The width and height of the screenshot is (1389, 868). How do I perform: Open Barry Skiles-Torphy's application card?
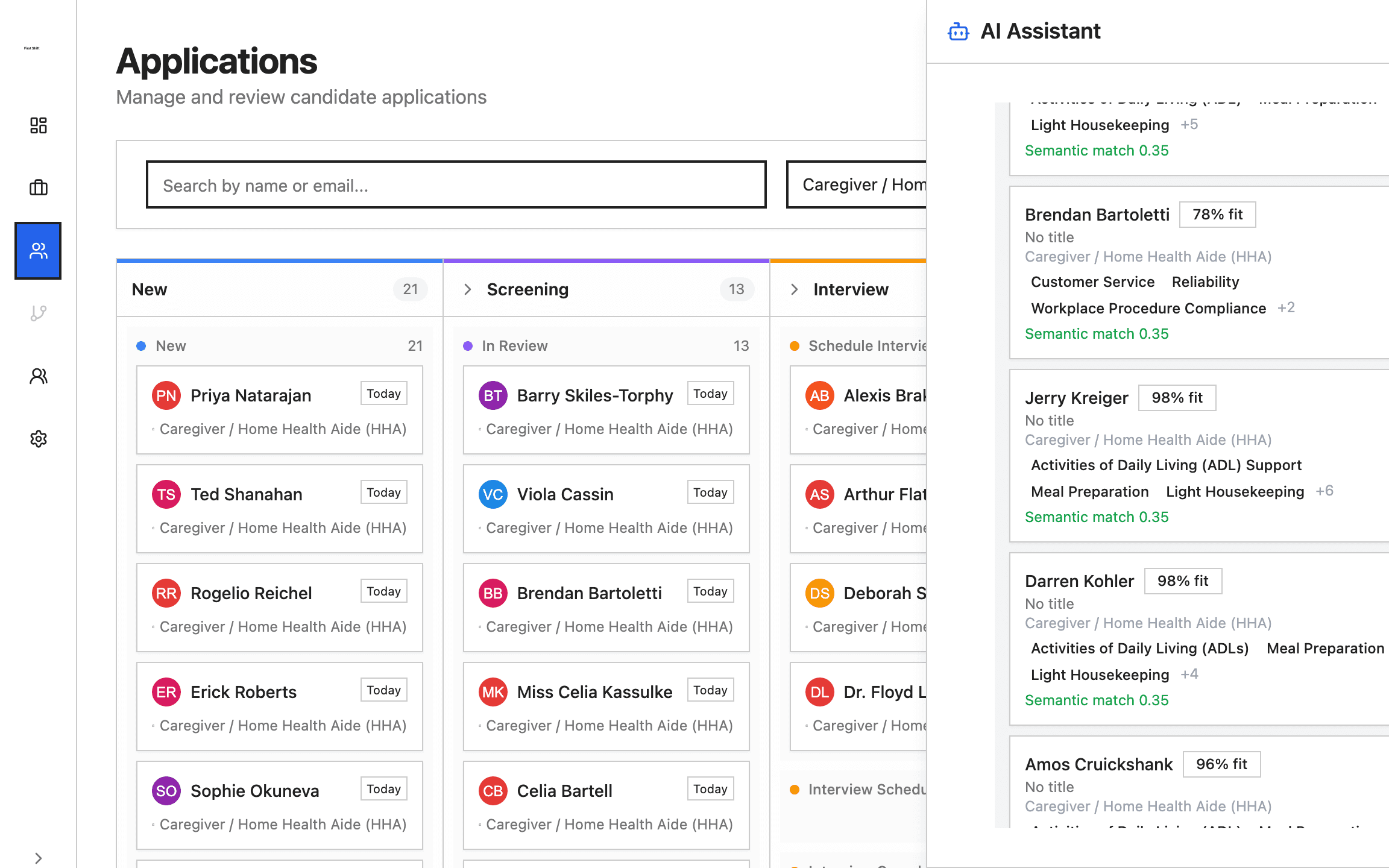click(x=606, y=410)
